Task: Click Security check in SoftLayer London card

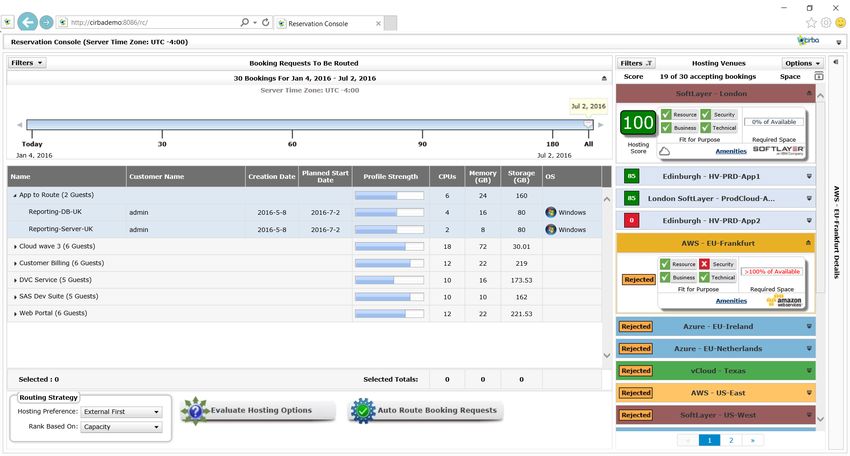Action: [705, 114]
